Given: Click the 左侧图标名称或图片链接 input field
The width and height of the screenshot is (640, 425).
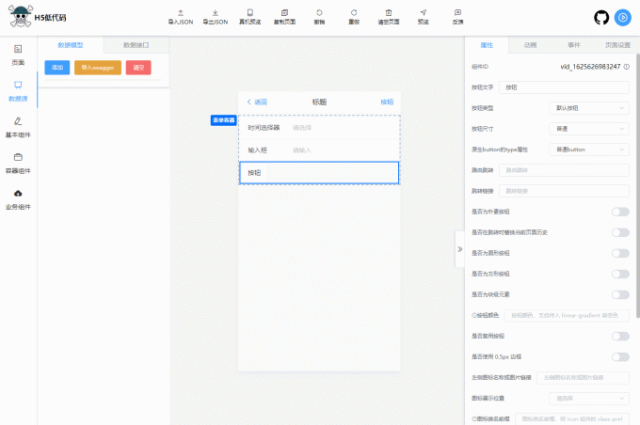Looking at the screenshot, I should (583, 378).
